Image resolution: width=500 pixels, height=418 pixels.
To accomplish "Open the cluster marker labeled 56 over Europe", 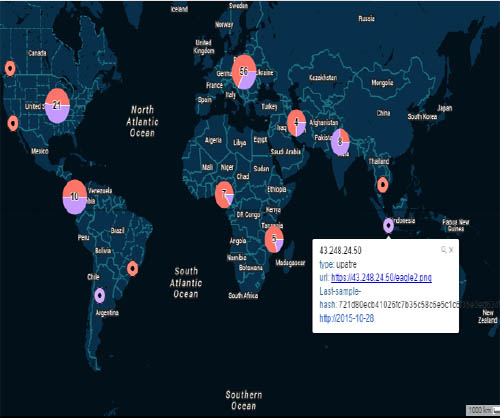I will (244, 72).
